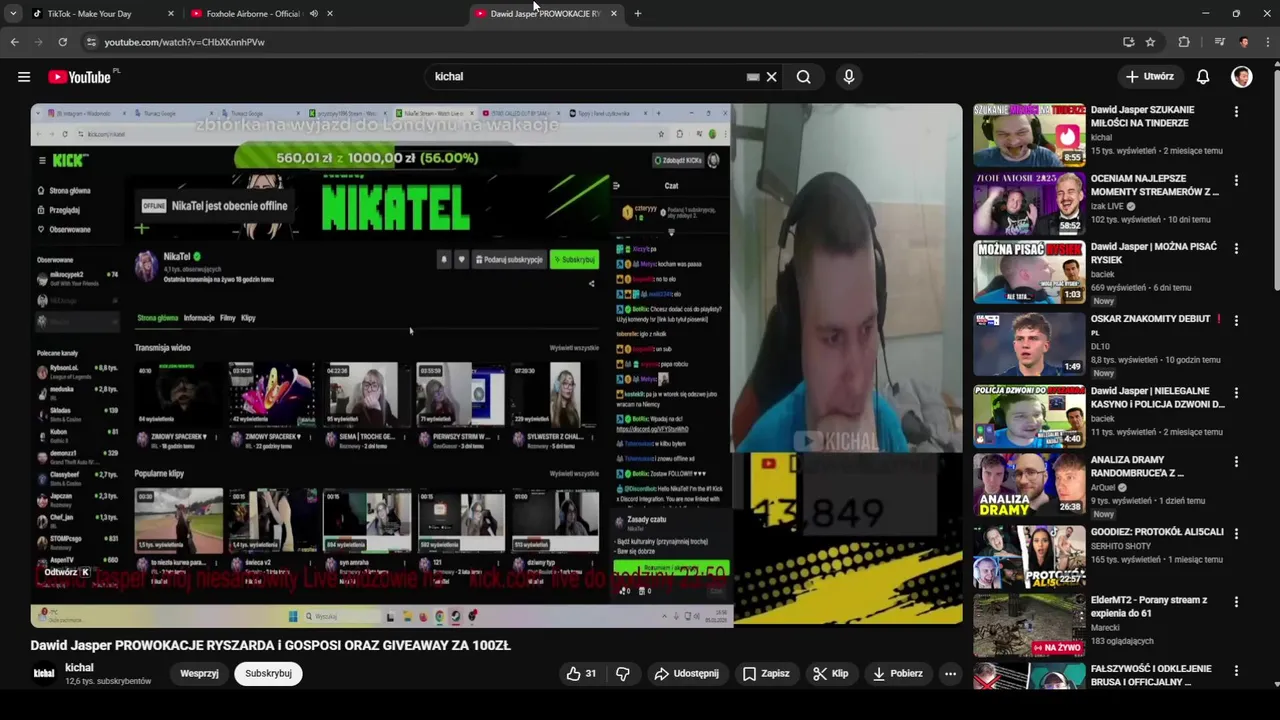Open options for NIELEGALNE KASYNO video
This screenshot has width=1280, height=720.
point(1236,393)
